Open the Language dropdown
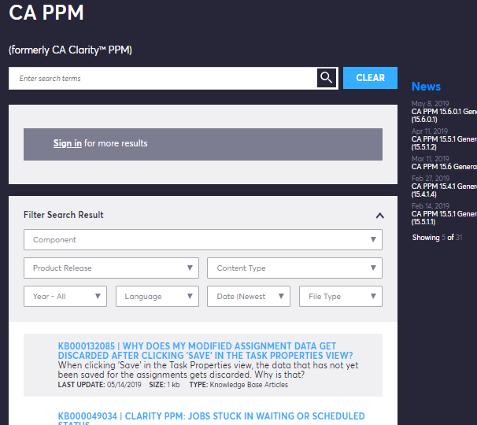477x425 pixels. coord(157,296)
